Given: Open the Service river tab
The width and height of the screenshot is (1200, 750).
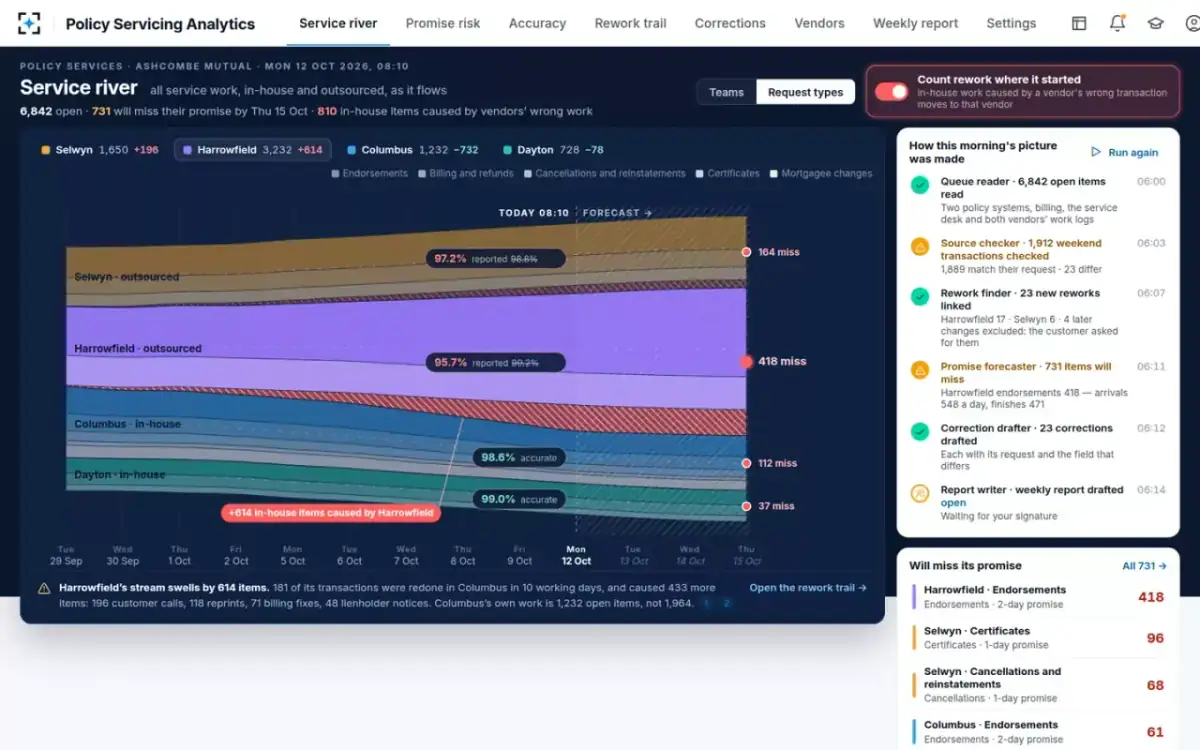Looking at the screenshot, I should pyautogui.click(x=338, y=23).
